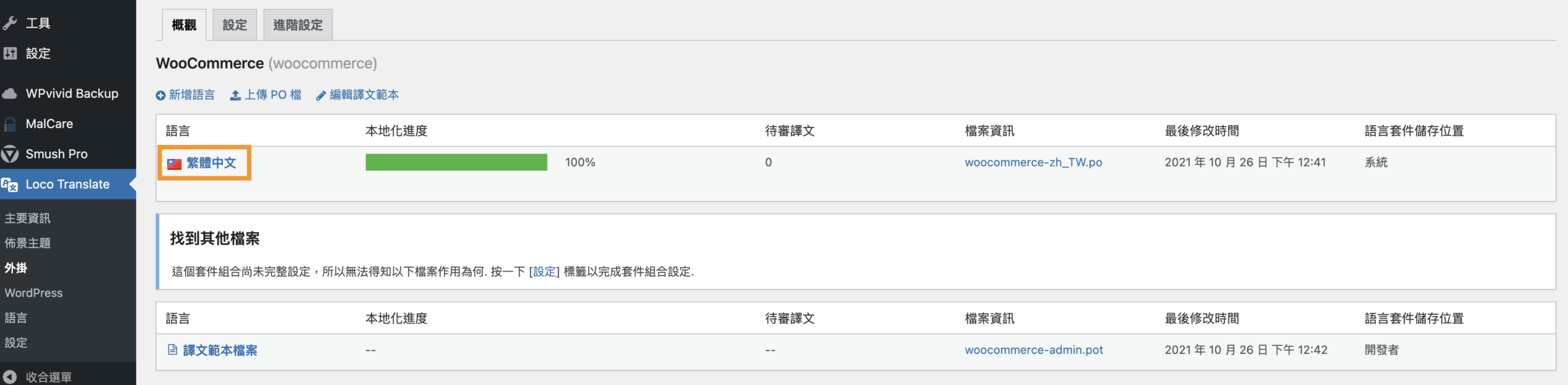Click the green 100% progress bar
This screenshot has height=385, width=1568.
point(456,162)
